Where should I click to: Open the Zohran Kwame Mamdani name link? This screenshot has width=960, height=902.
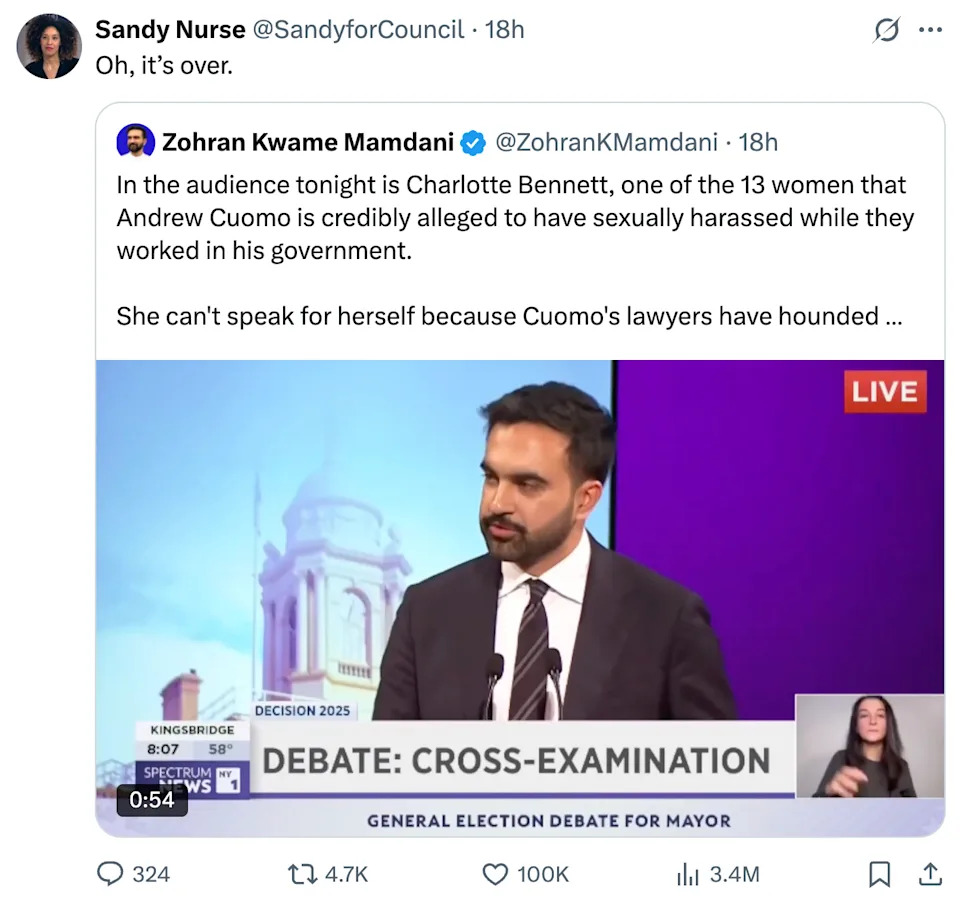(x=308, y=142)
